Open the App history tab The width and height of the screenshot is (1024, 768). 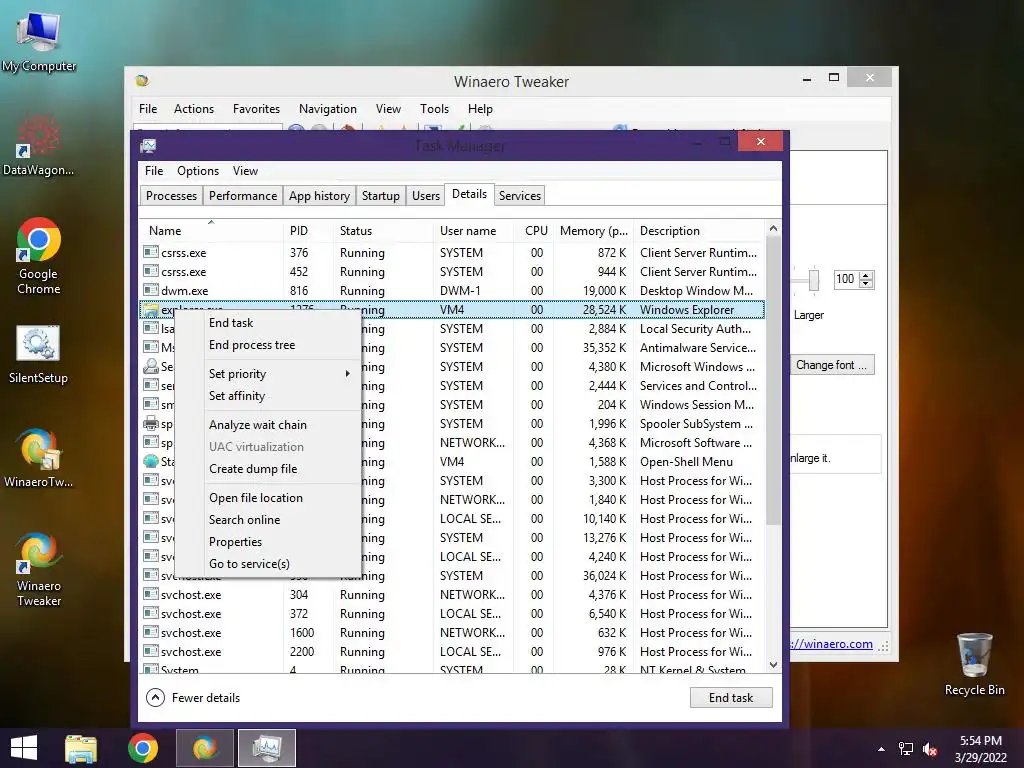pyautogui.click(x=319, y=196)
